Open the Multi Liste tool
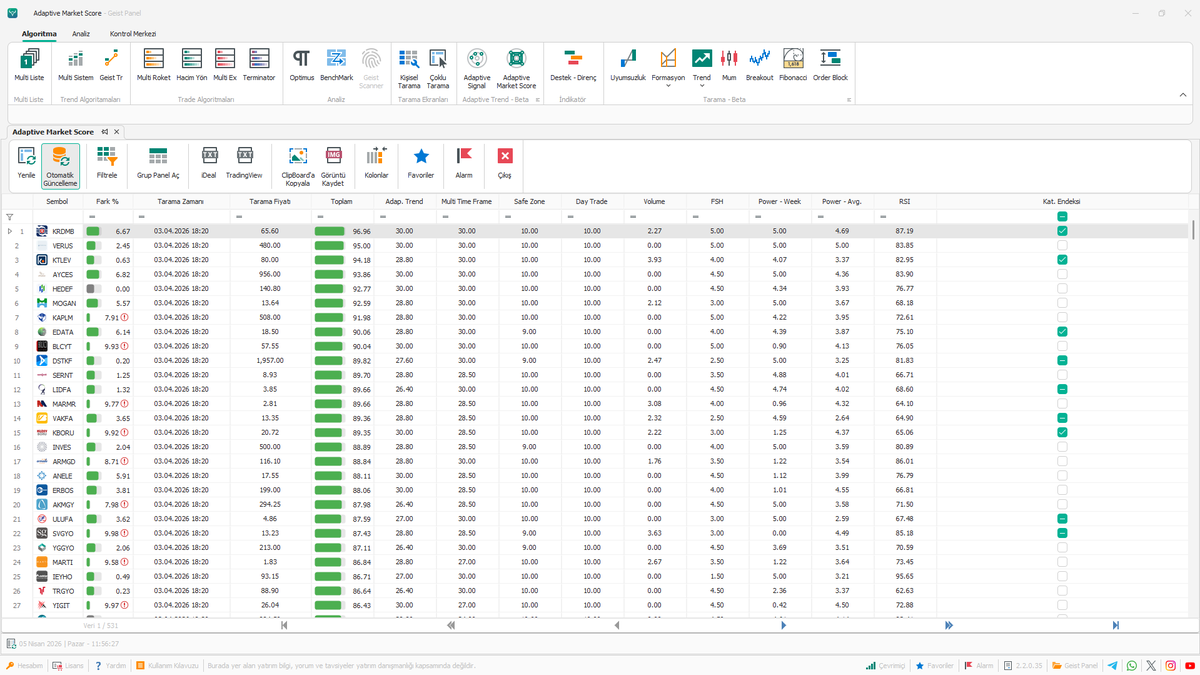The height and width of the screenshot is (675, 1200). 28,65
